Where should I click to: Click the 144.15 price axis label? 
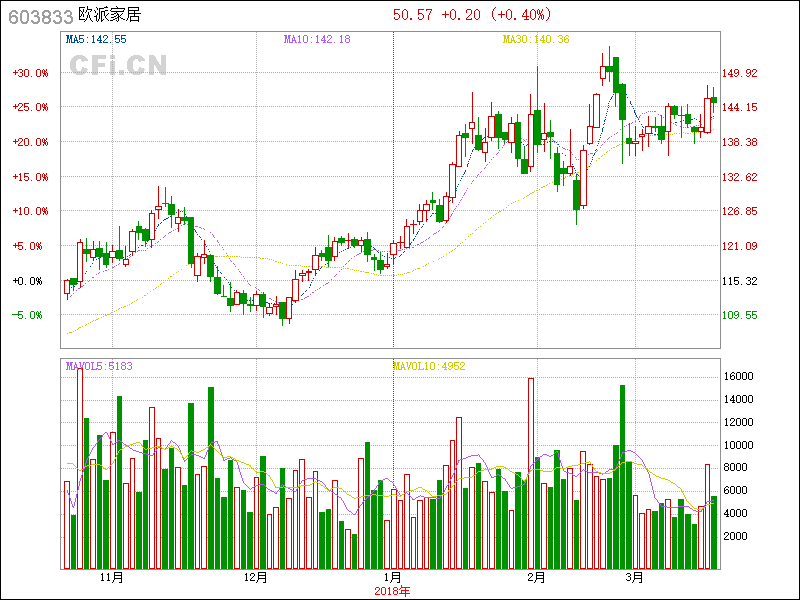tap(740, 107)
